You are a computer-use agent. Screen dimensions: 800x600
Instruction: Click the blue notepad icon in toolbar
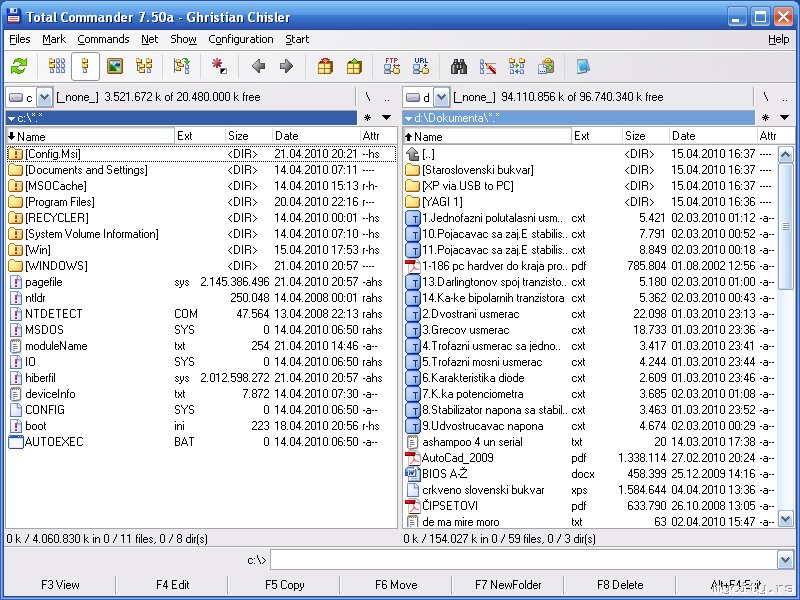pyautogui.click(x=583, y=66)
